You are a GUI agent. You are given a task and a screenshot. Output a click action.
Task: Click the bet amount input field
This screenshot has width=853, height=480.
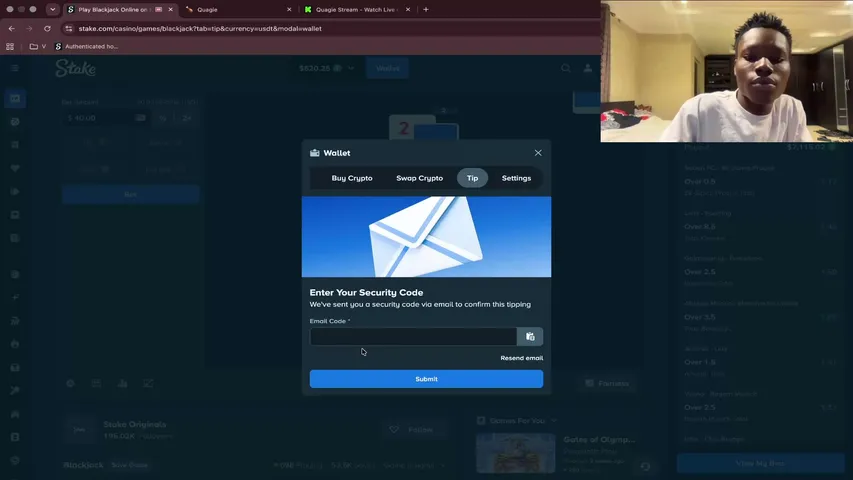tap(107, 118)
